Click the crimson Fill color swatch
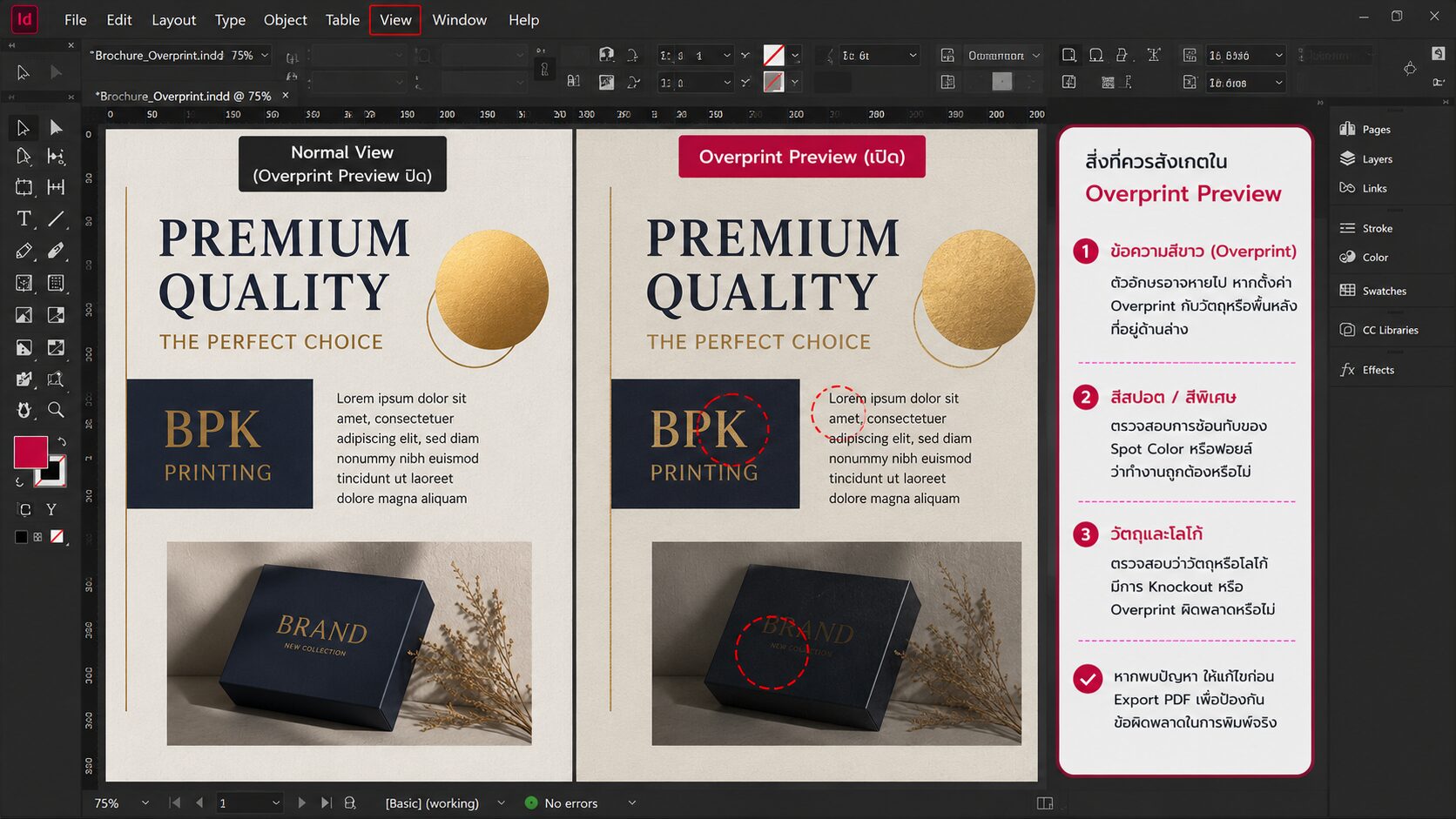 tap(30, 453)
